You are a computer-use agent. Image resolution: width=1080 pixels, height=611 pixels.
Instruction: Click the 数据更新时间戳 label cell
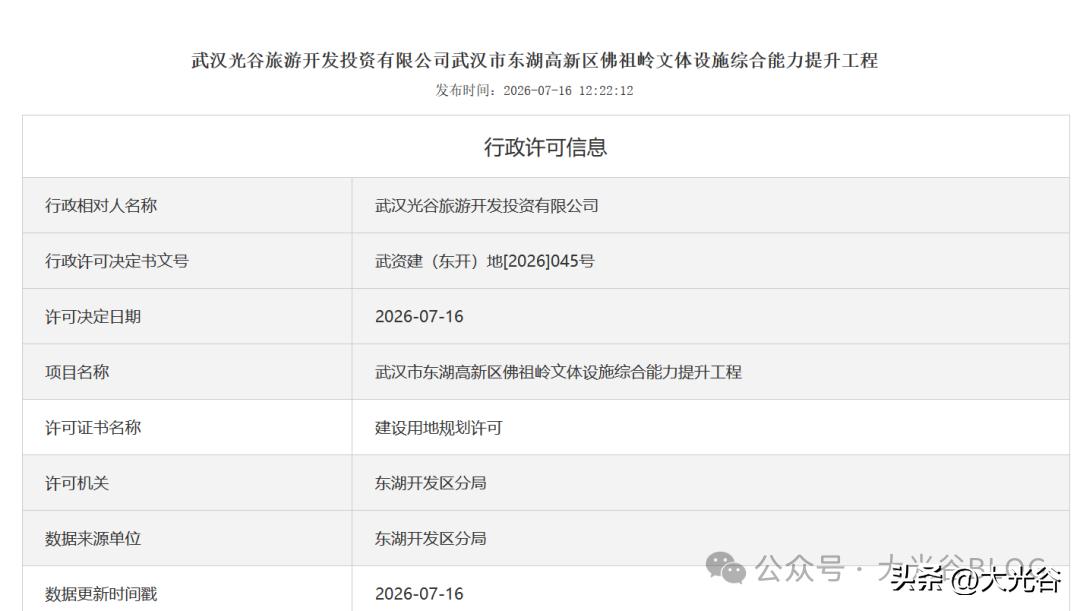point(187,589)
